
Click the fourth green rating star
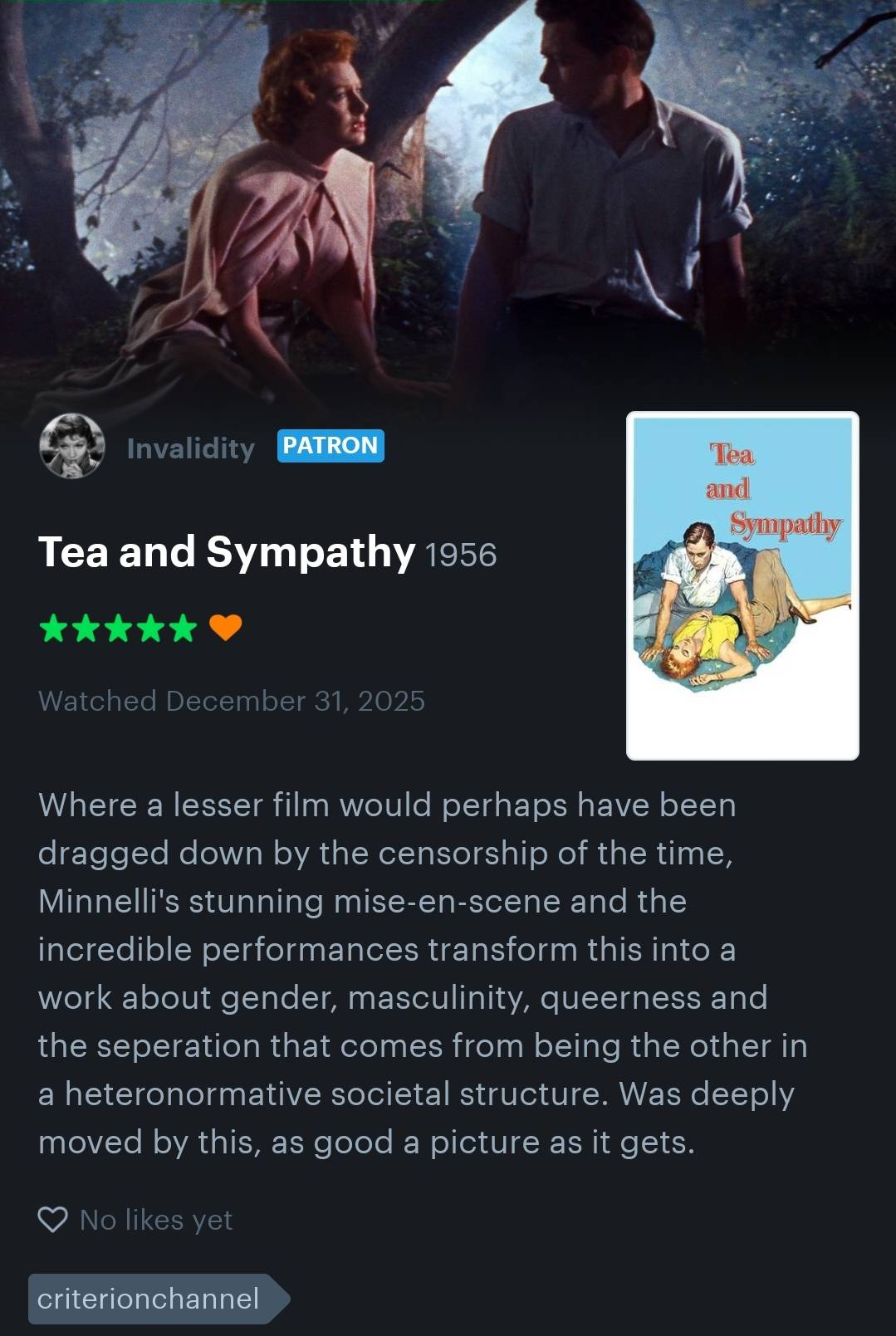click(x=150, y=629)
